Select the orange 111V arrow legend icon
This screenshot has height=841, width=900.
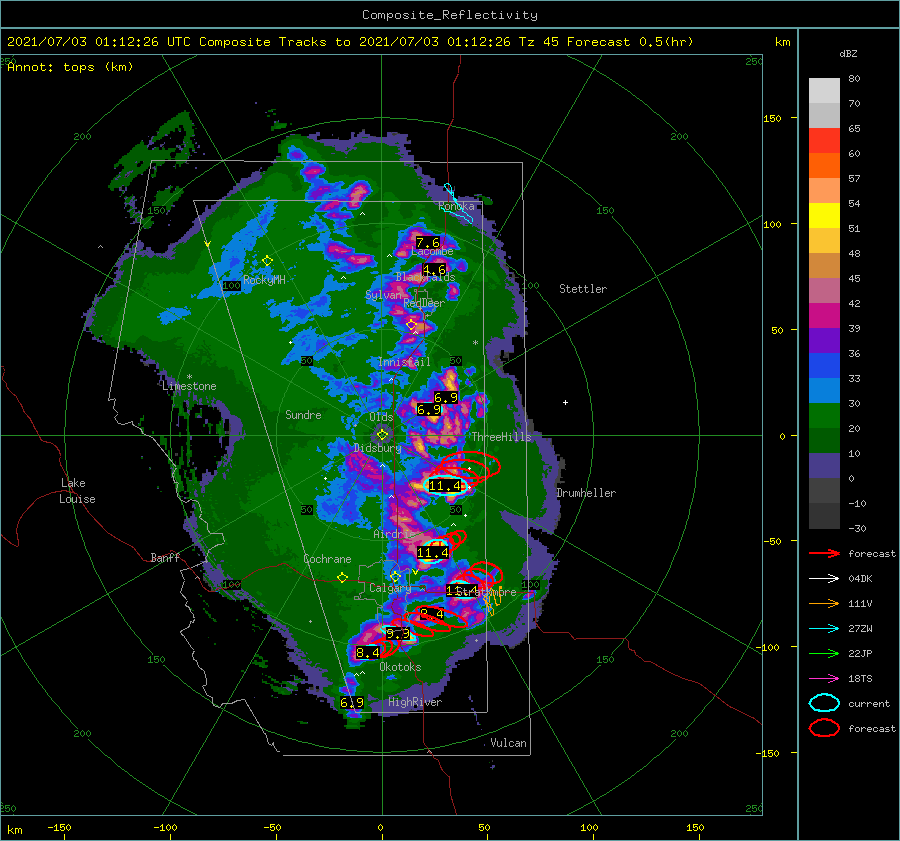824,603
